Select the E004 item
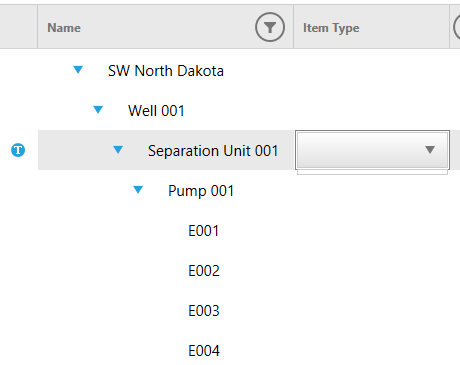Image resolution: width=460 pixels, height=365 pixels. click(x=204, y=351)
